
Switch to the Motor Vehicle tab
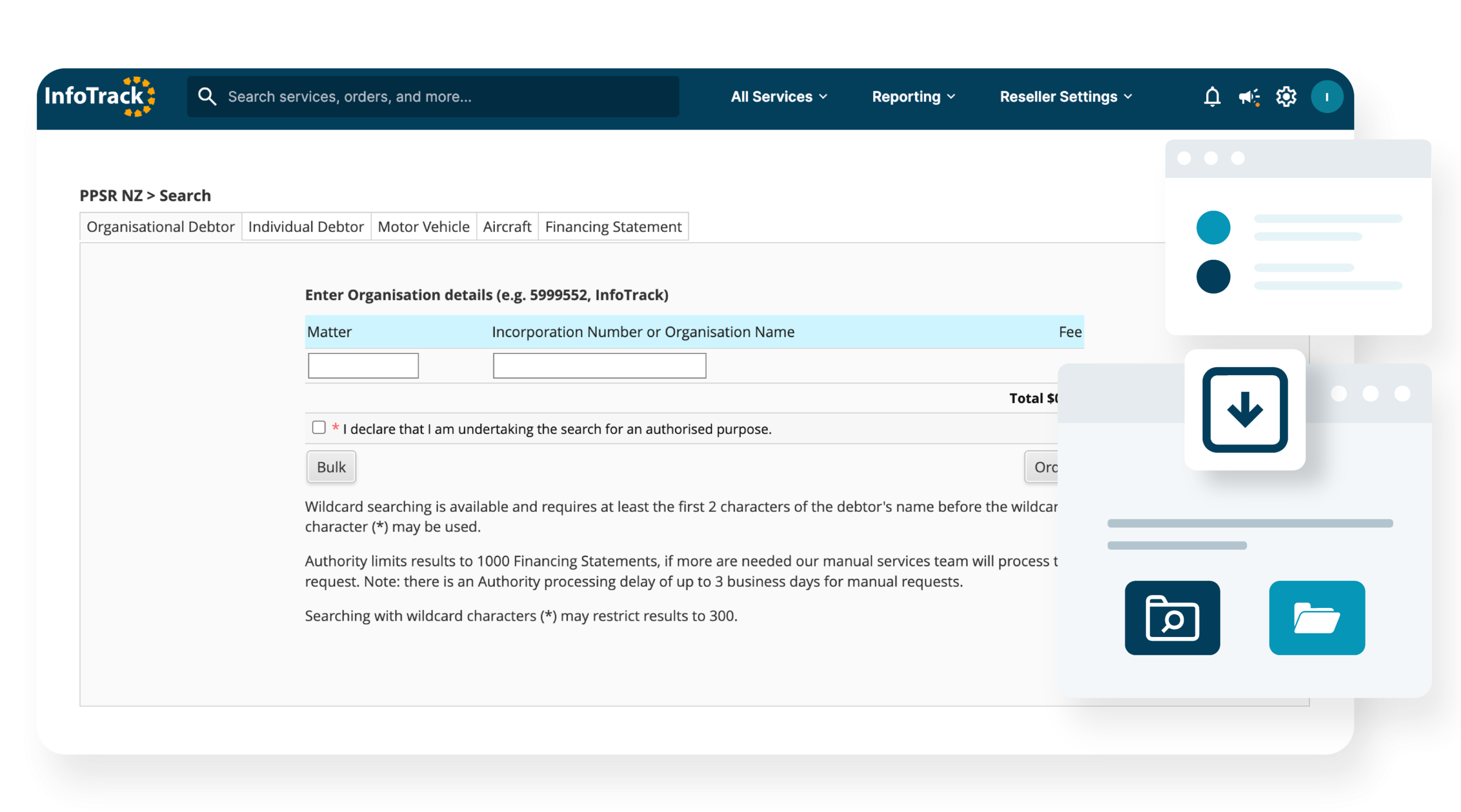424,227
